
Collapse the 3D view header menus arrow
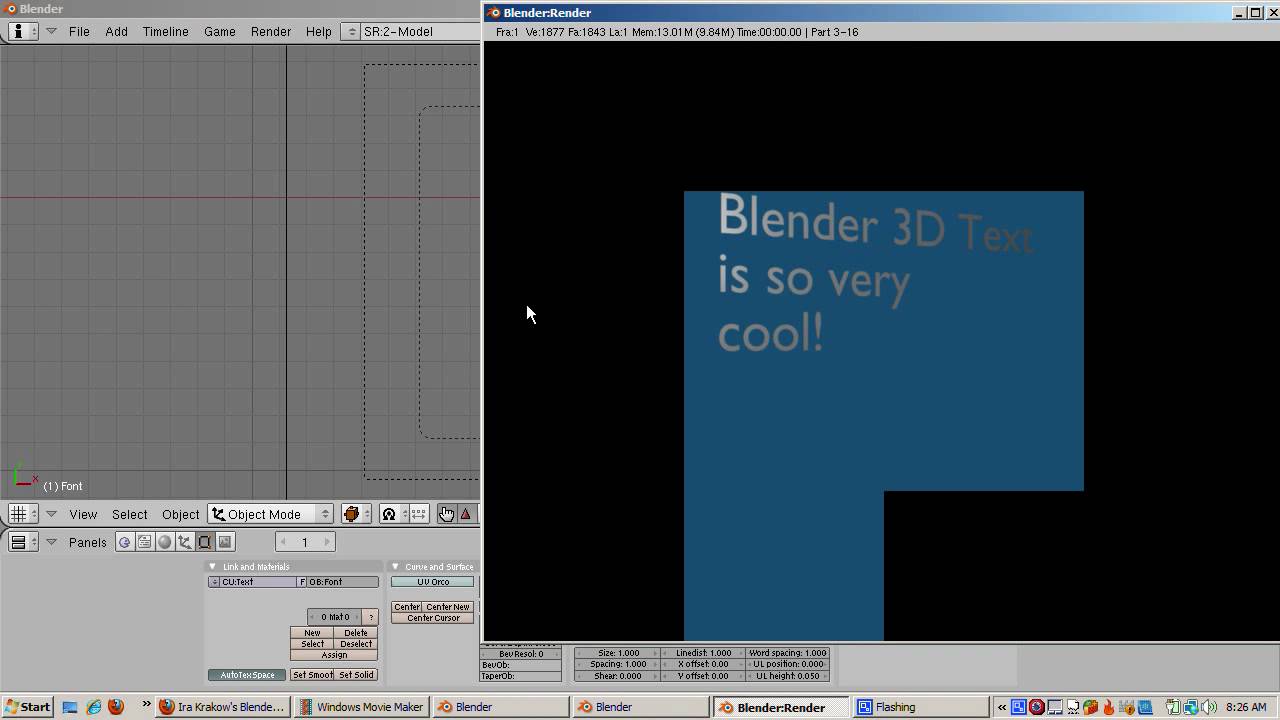(51, 514)
